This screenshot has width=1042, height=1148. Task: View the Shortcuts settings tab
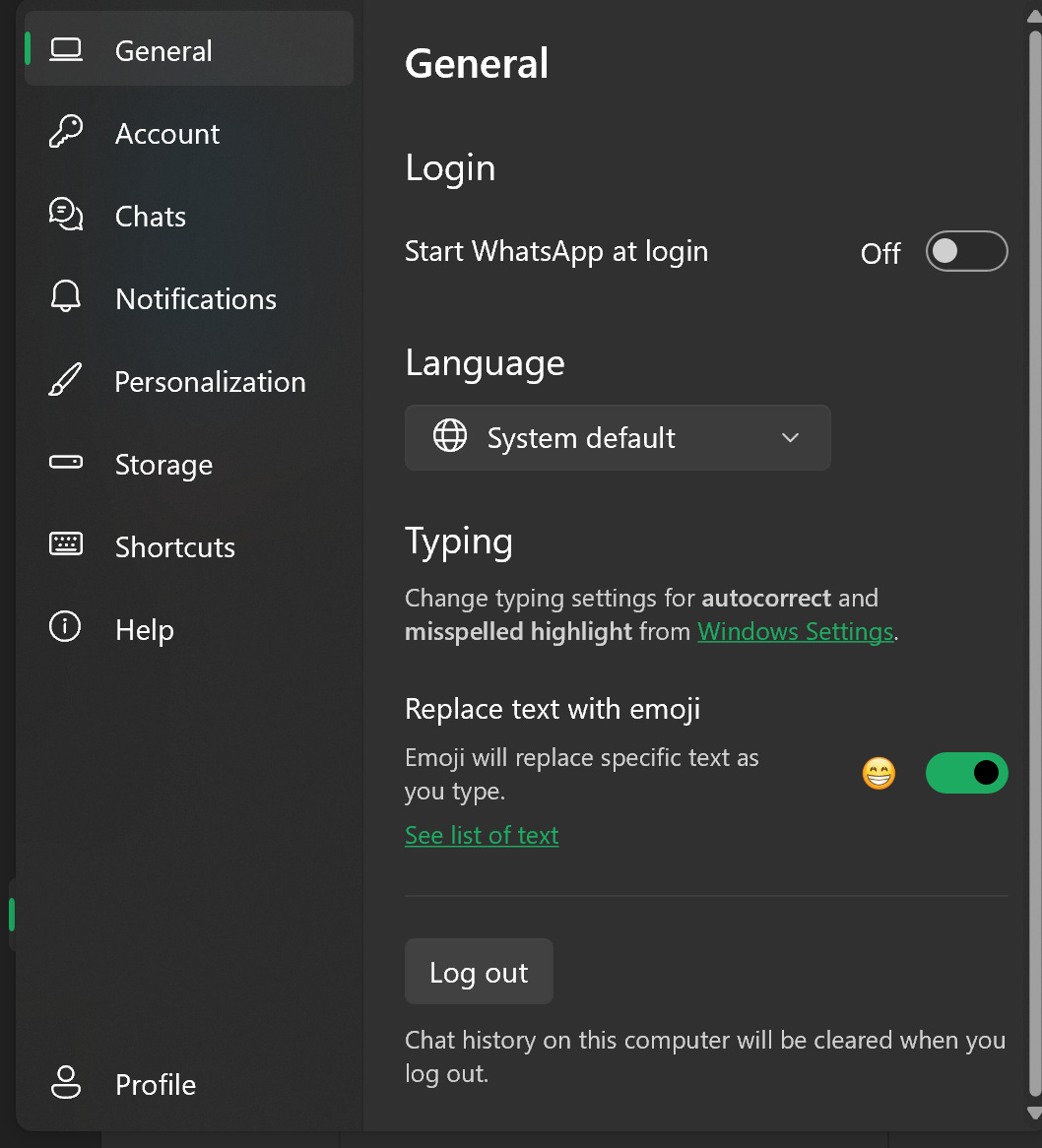(189, 546)
